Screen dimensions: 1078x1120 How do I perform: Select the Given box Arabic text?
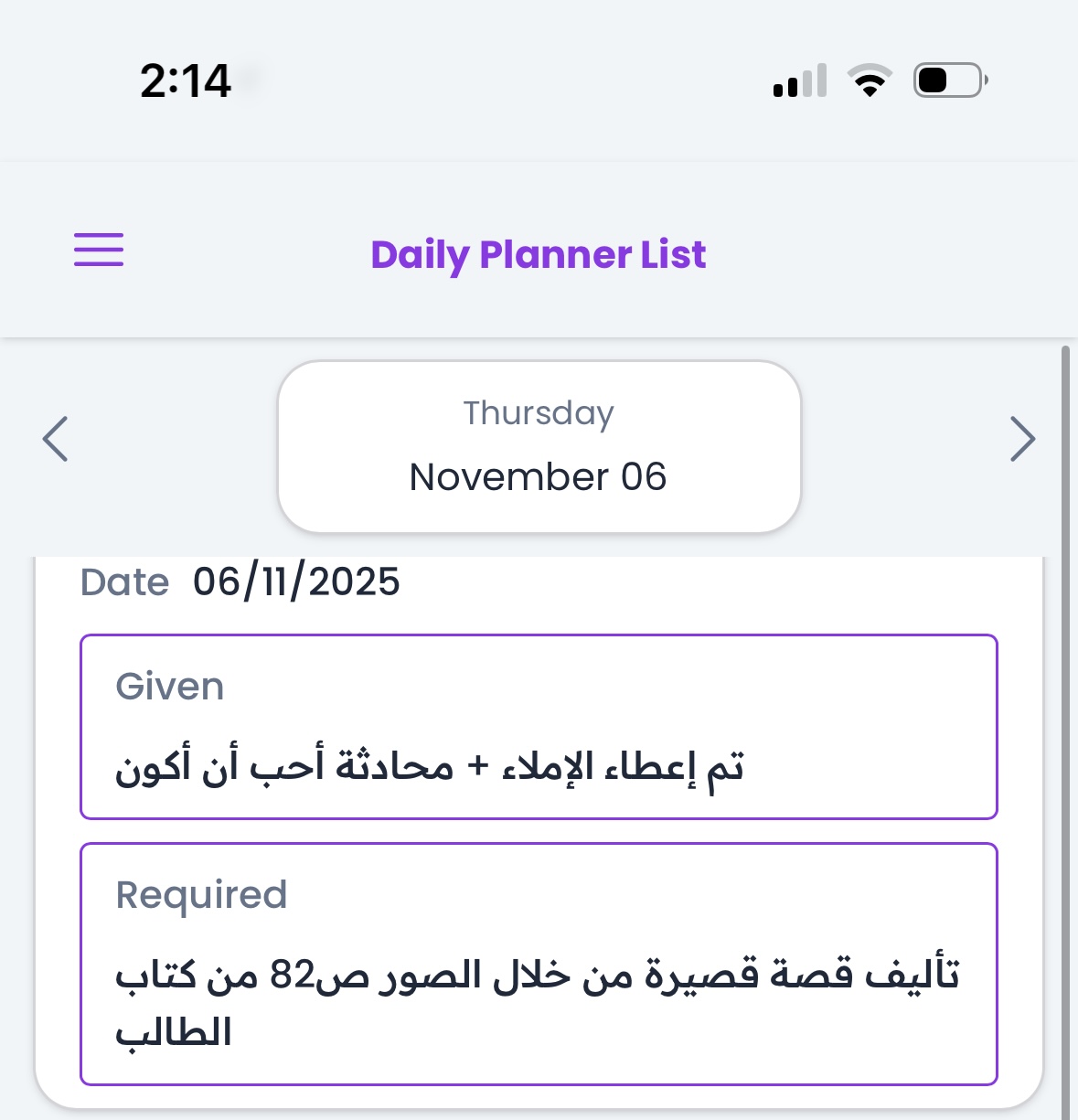(x=430, y=766)
